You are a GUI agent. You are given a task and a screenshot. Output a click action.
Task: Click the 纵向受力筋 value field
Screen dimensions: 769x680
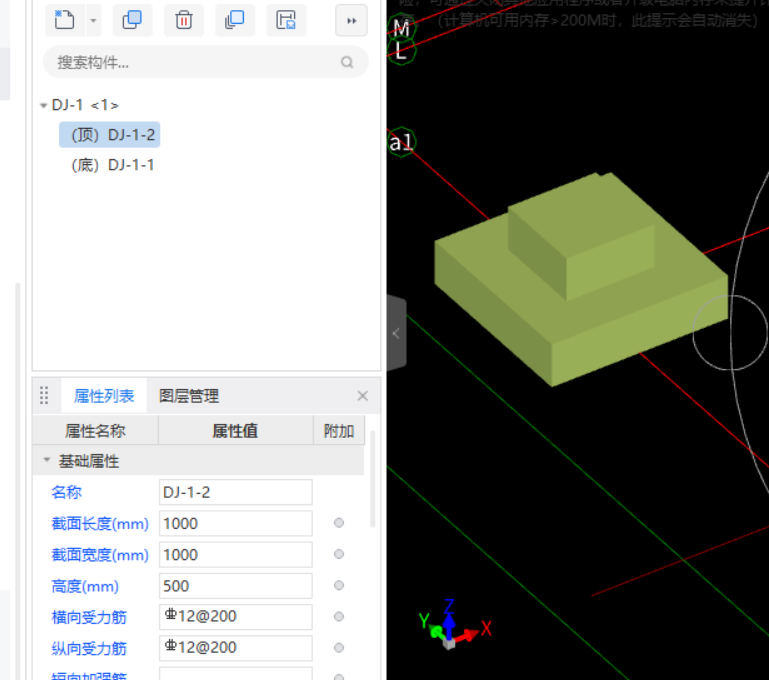tap(236, 648)
